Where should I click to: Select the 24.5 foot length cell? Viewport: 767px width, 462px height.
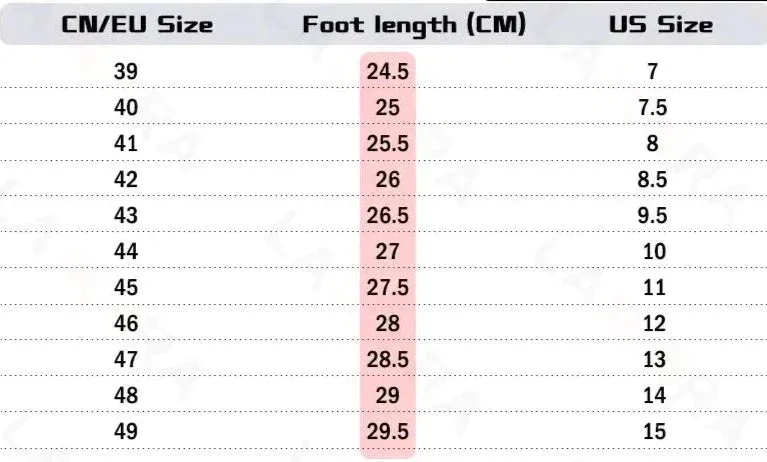(x=387, y=72)
